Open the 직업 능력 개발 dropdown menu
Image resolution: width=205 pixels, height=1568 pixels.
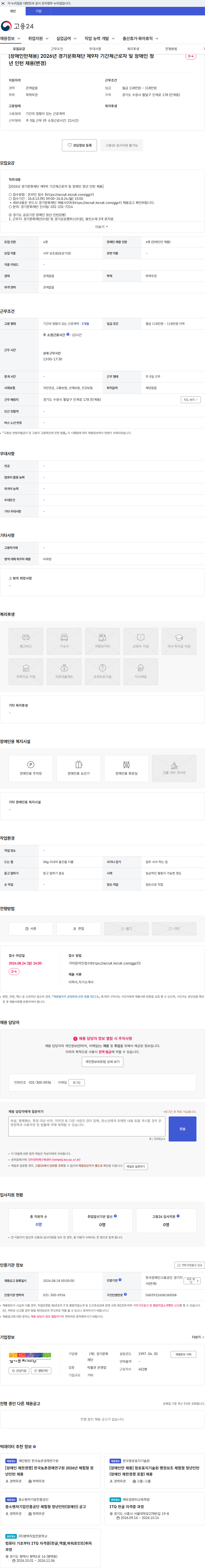pyautogui.click(x=100, y=38)
